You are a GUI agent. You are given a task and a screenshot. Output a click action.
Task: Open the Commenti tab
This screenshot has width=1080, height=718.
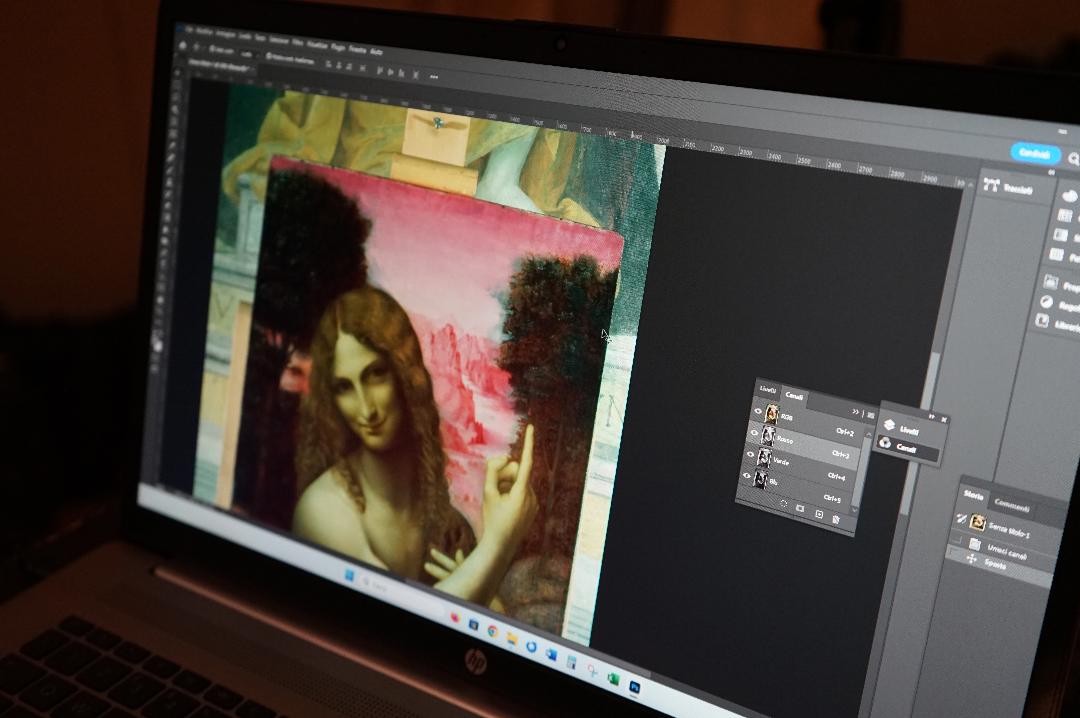coord(1012,508)
